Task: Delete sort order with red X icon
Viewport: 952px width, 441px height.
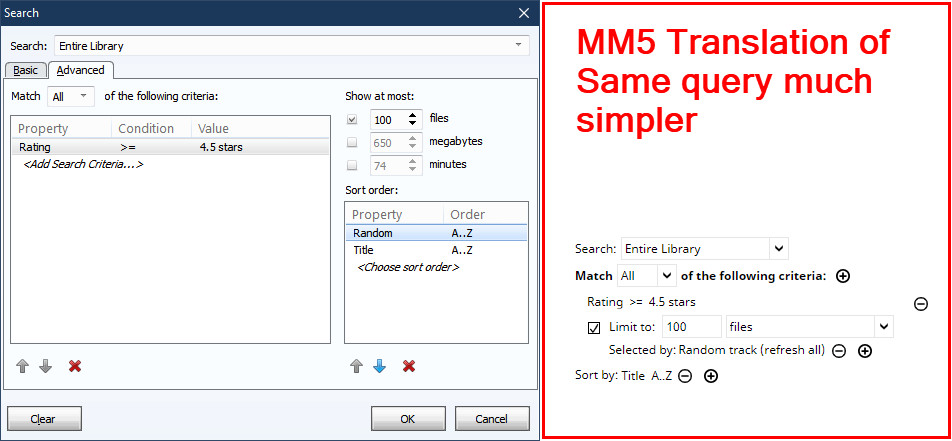Action: click(x=408, y=366)
